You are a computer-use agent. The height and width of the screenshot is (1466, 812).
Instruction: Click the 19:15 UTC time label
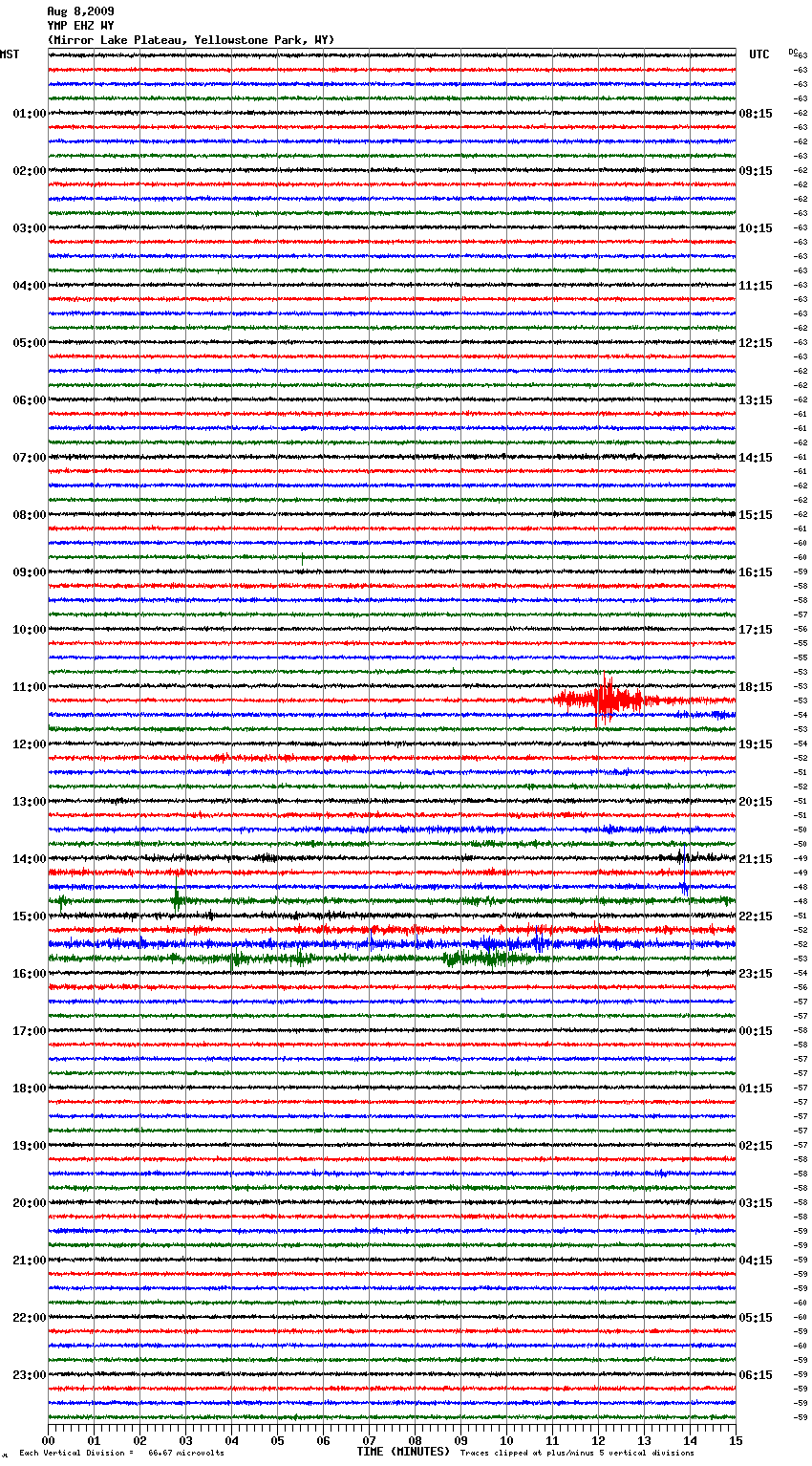pos(756,744)
